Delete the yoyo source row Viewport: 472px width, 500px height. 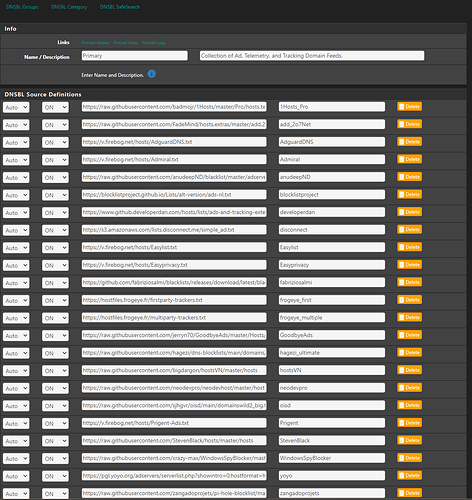pos(409,475)
